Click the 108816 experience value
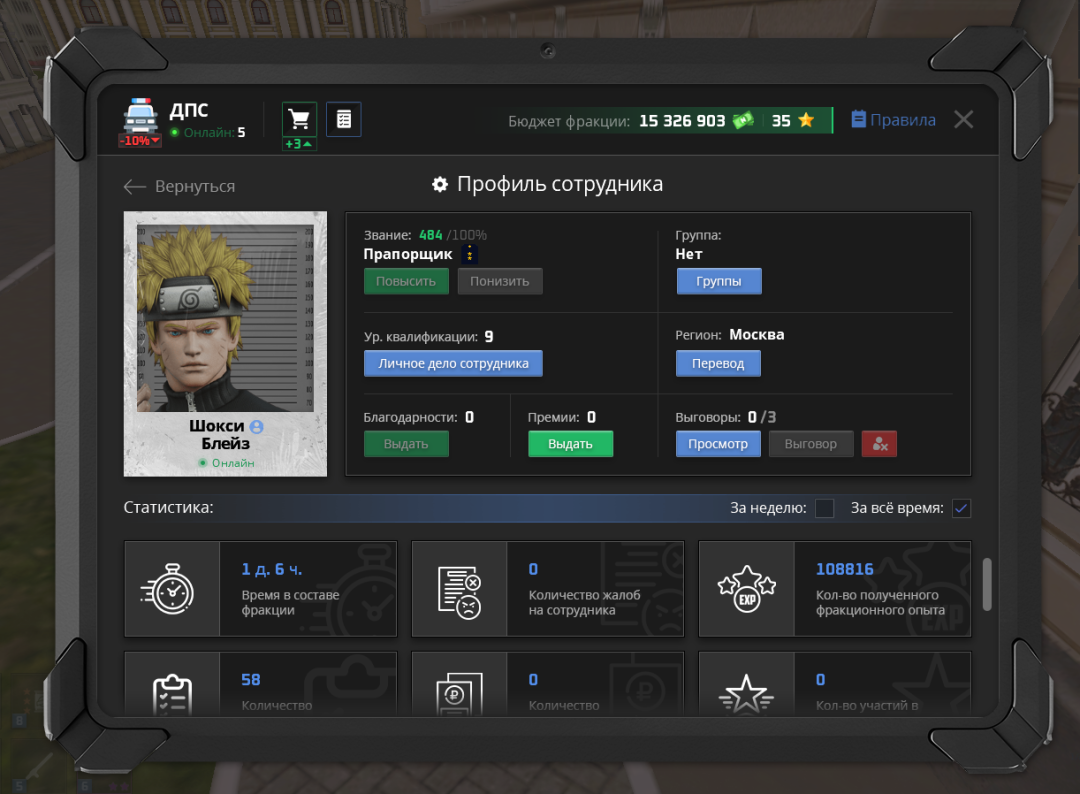Screen dimensions: 1080x794 click(844, 570)
